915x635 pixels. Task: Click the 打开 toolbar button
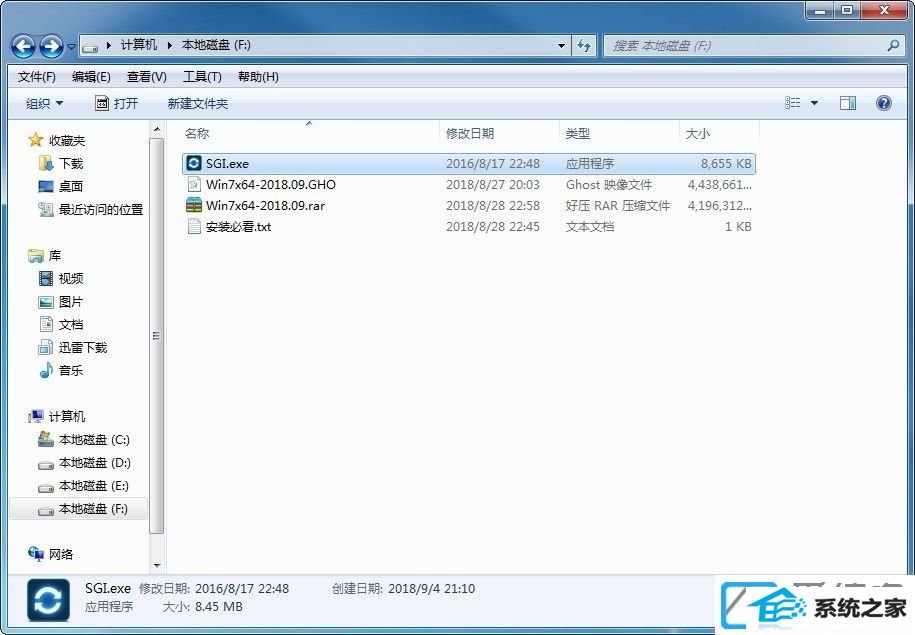[117, 103]
